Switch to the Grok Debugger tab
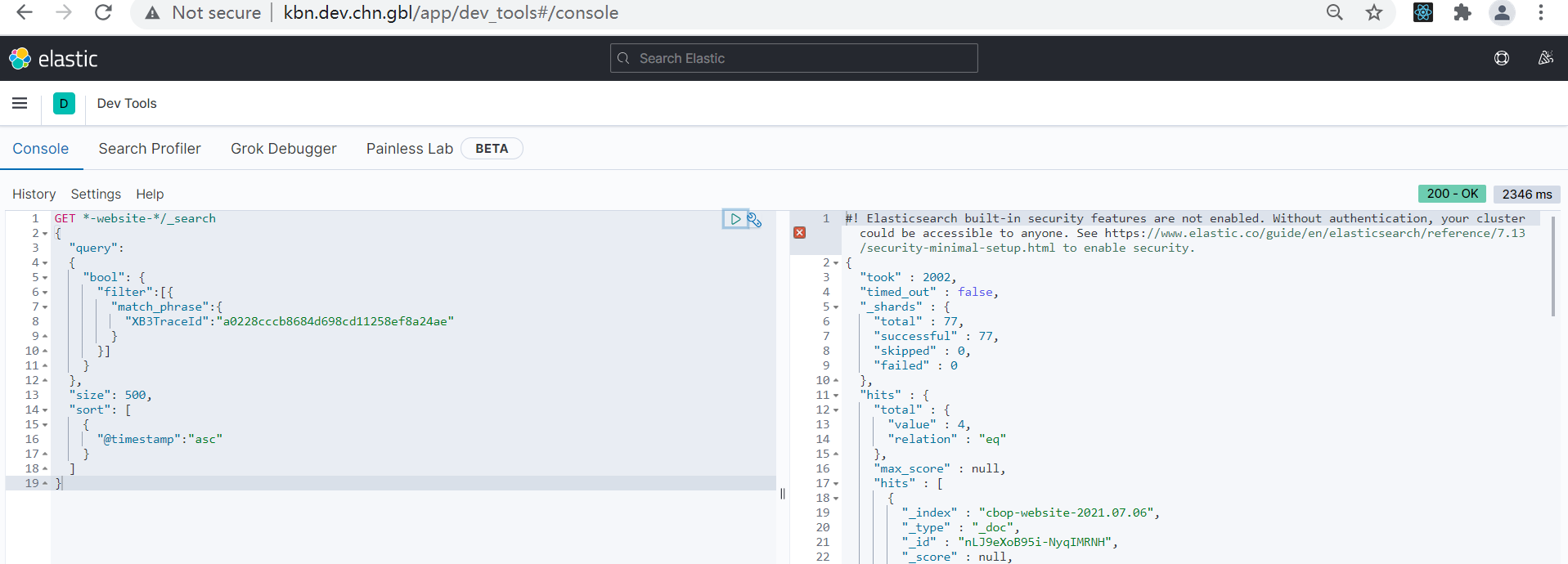Image resolution: width=1568 pixels, height=564 pixels. (x=284, y=149)
